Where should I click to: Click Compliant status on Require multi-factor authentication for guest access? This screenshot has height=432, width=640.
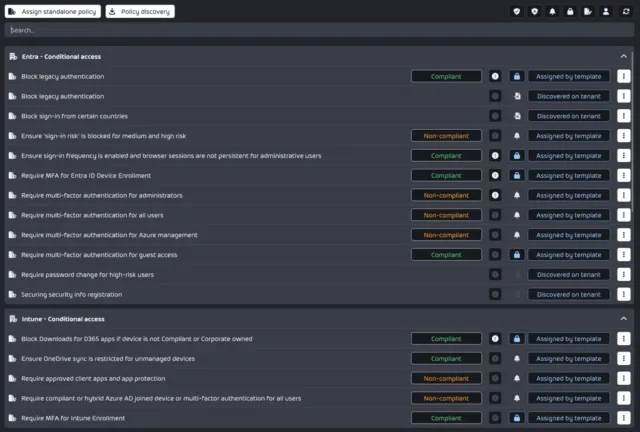point(446,255)
